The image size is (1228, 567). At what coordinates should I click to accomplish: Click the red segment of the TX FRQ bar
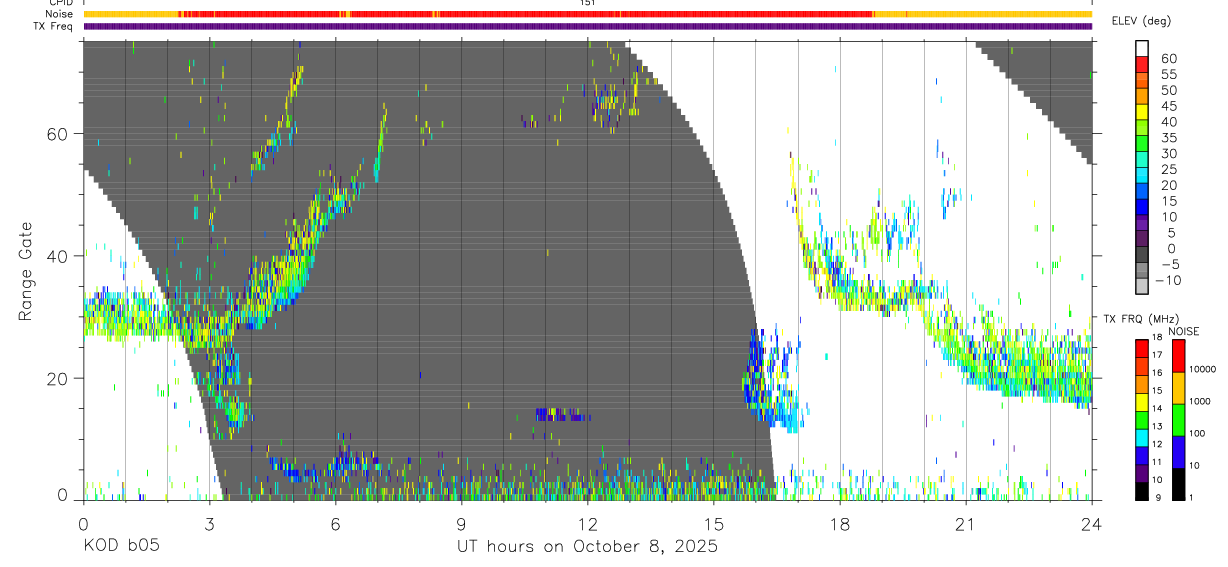click(1142, 347)
